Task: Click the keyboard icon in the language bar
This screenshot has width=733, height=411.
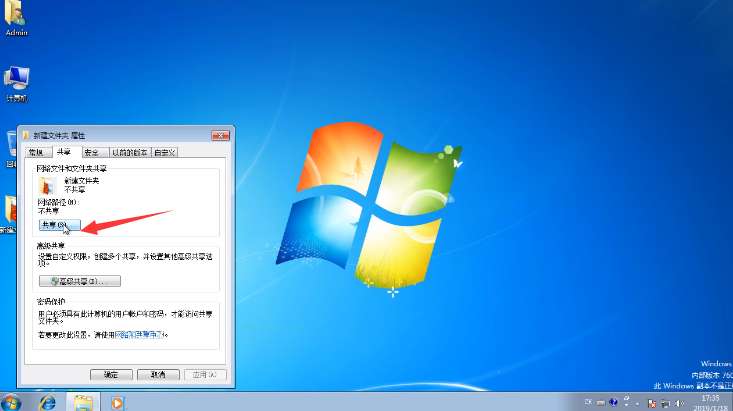Action: tap(601, 403)
